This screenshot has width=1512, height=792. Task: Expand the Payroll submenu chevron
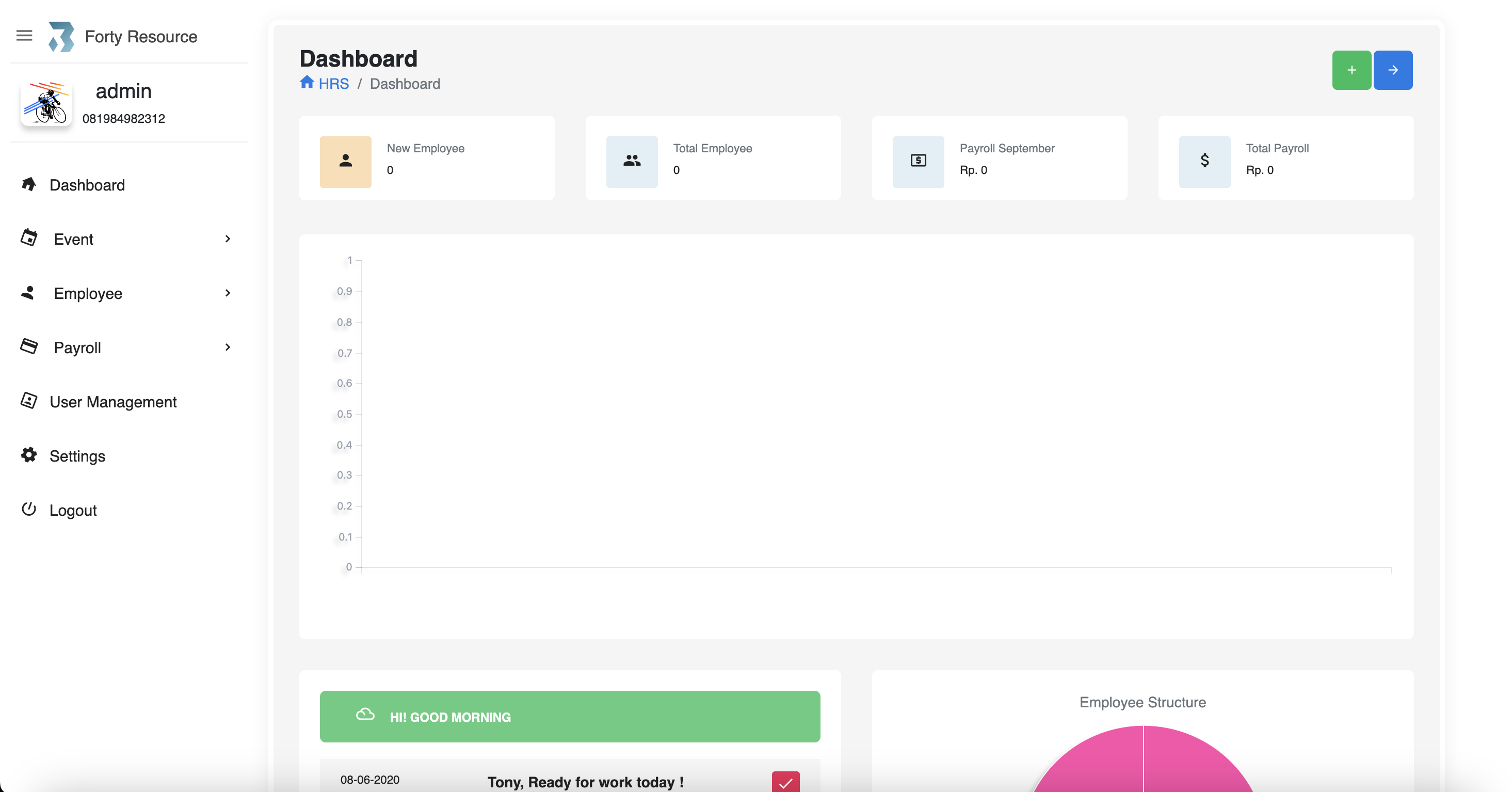point(228,347)
